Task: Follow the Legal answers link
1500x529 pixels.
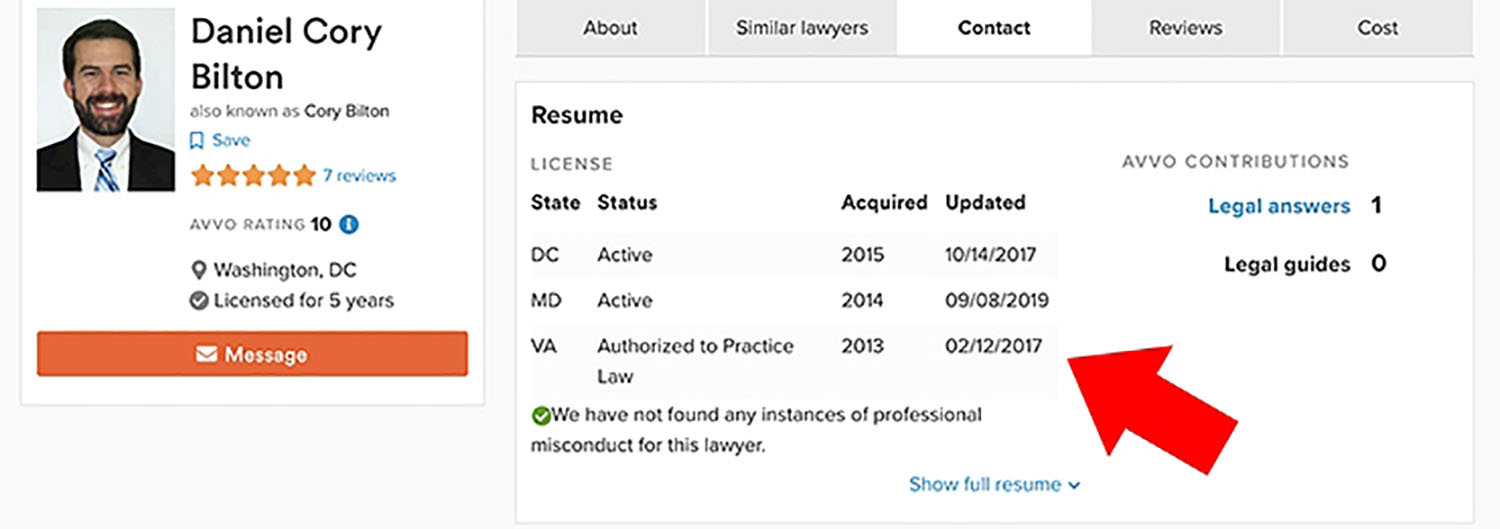Action: click(1279, 207)
